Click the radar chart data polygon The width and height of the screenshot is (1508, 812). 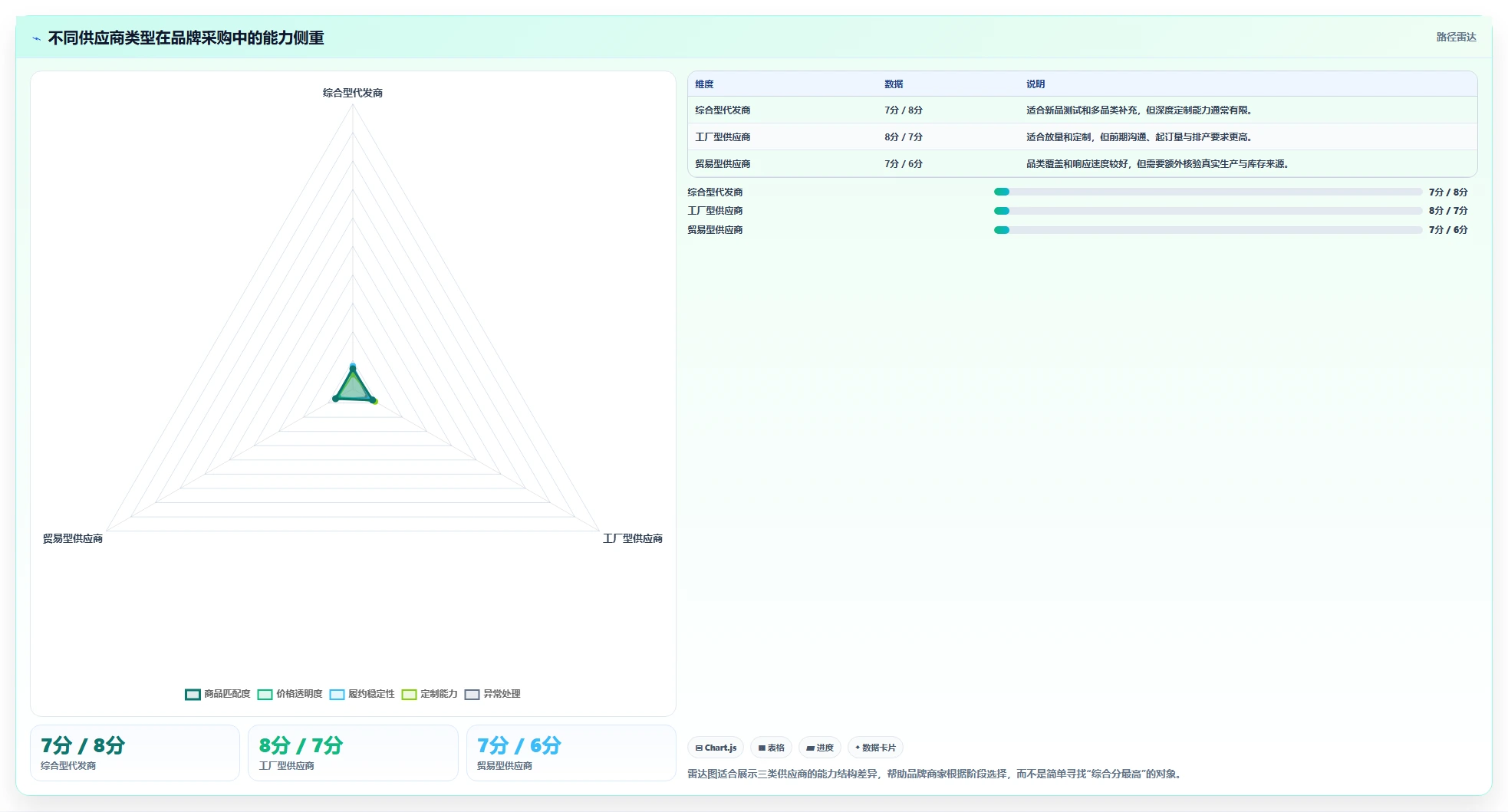tap(353, 388)
